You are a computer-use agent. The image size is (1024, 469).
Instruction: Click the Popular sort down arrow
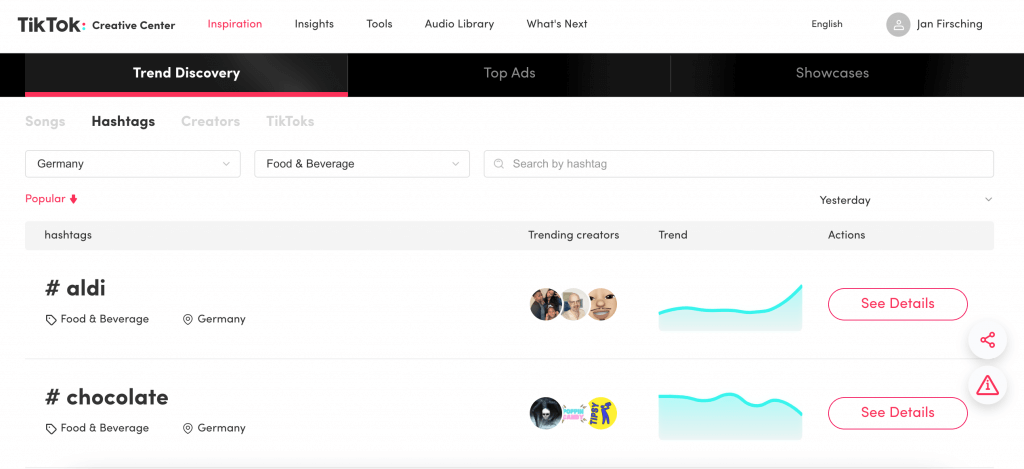(x=73, y=199)
